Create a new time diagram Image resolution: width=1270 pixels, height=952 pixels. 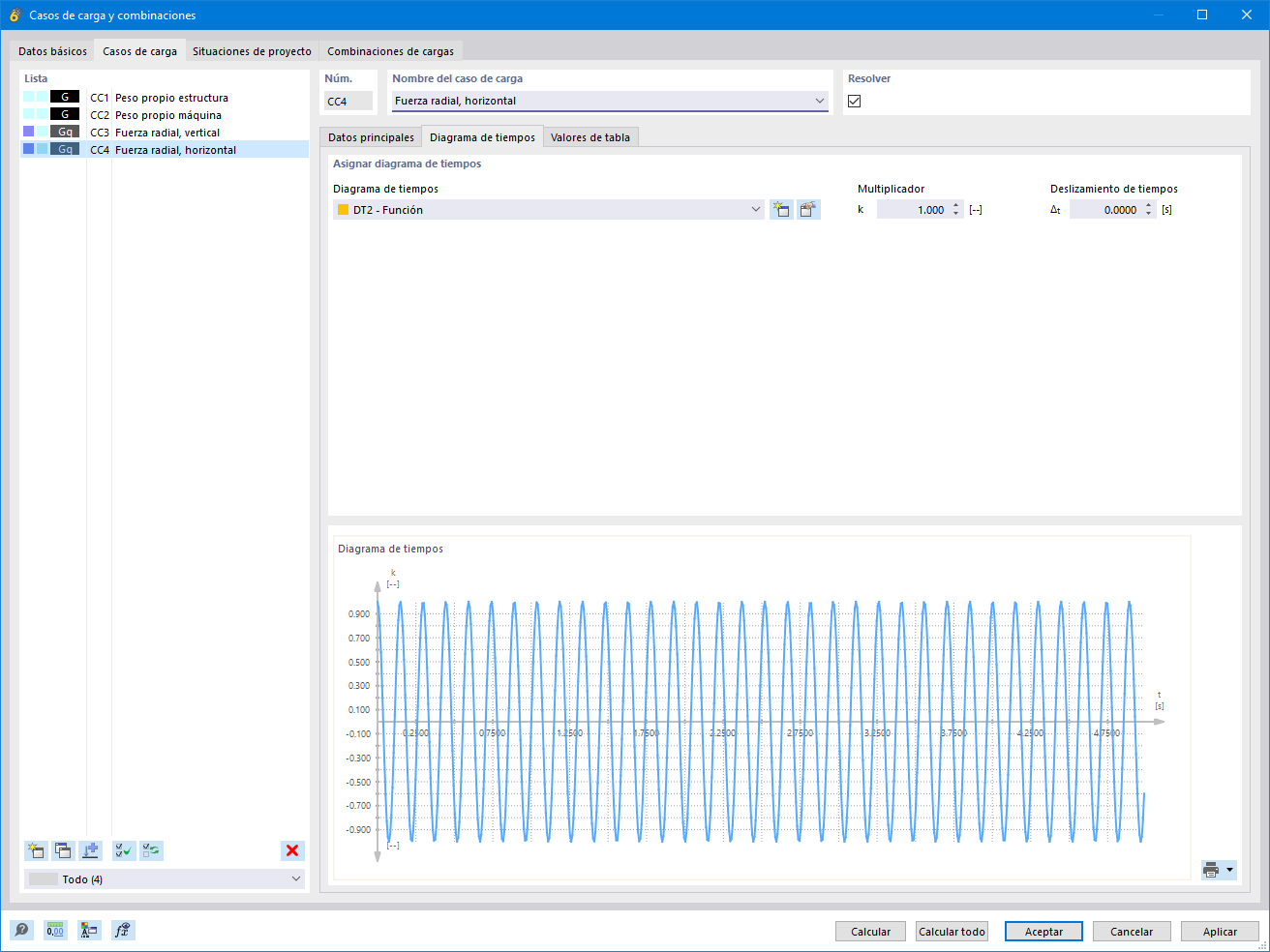781,209
